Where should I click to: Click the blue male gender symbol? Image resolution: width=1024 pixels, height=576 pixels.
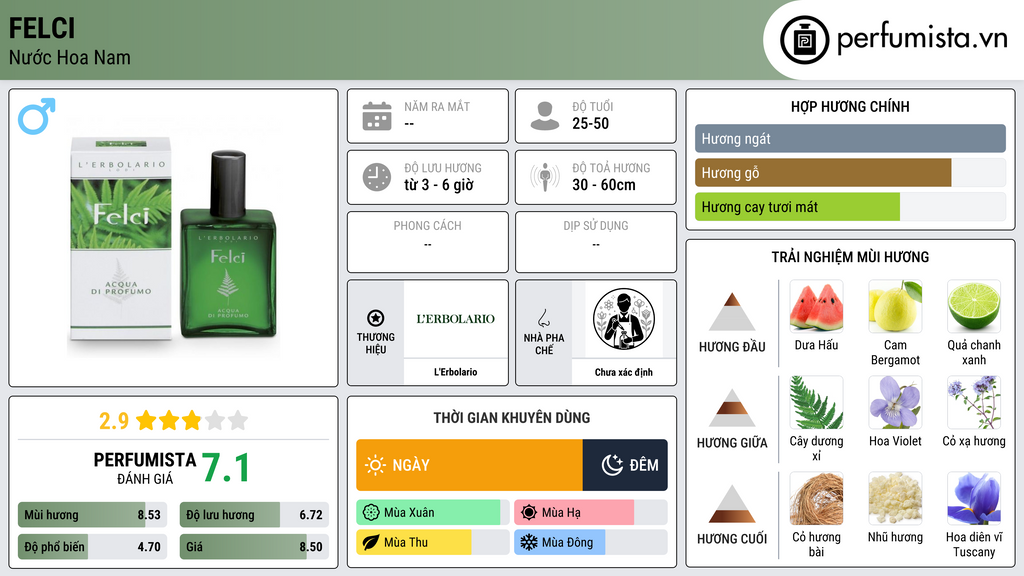[x=37, y=116]
